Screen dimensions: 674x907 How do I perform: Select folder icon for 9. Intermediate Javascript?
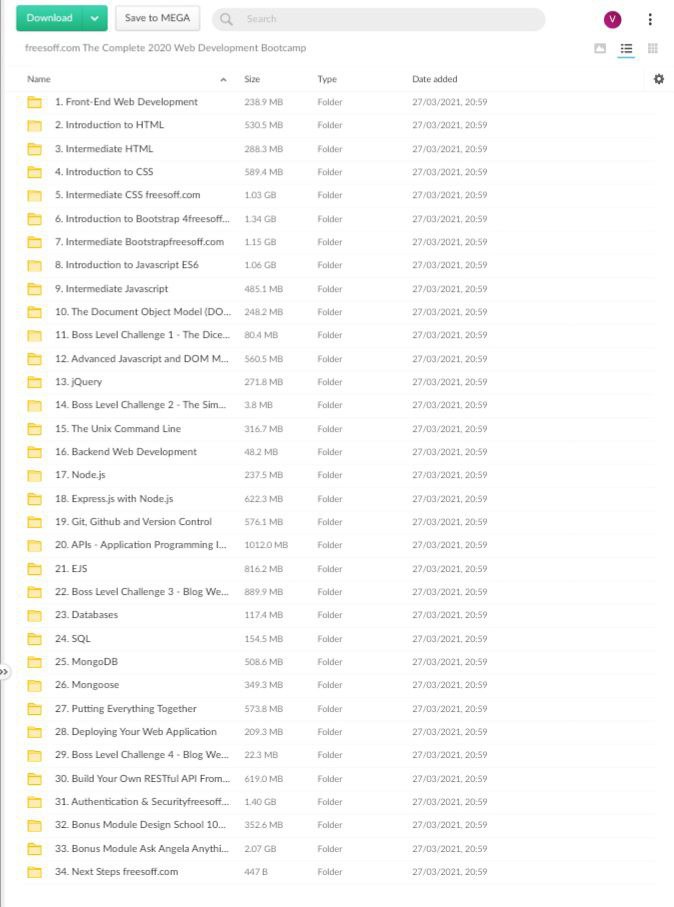click(35, 289)
